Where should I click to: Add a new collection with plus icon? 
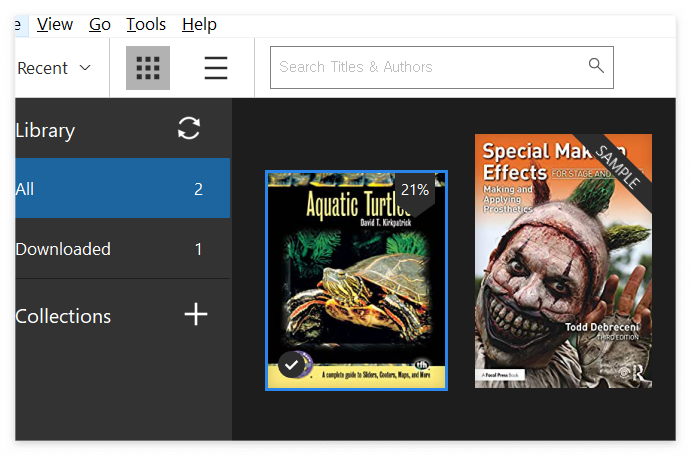point(196,315)
